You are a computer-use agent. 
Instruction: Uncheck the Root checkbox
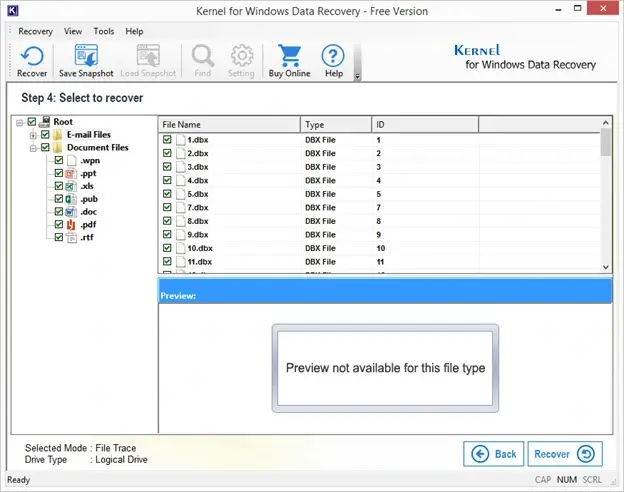click(31, 122)
